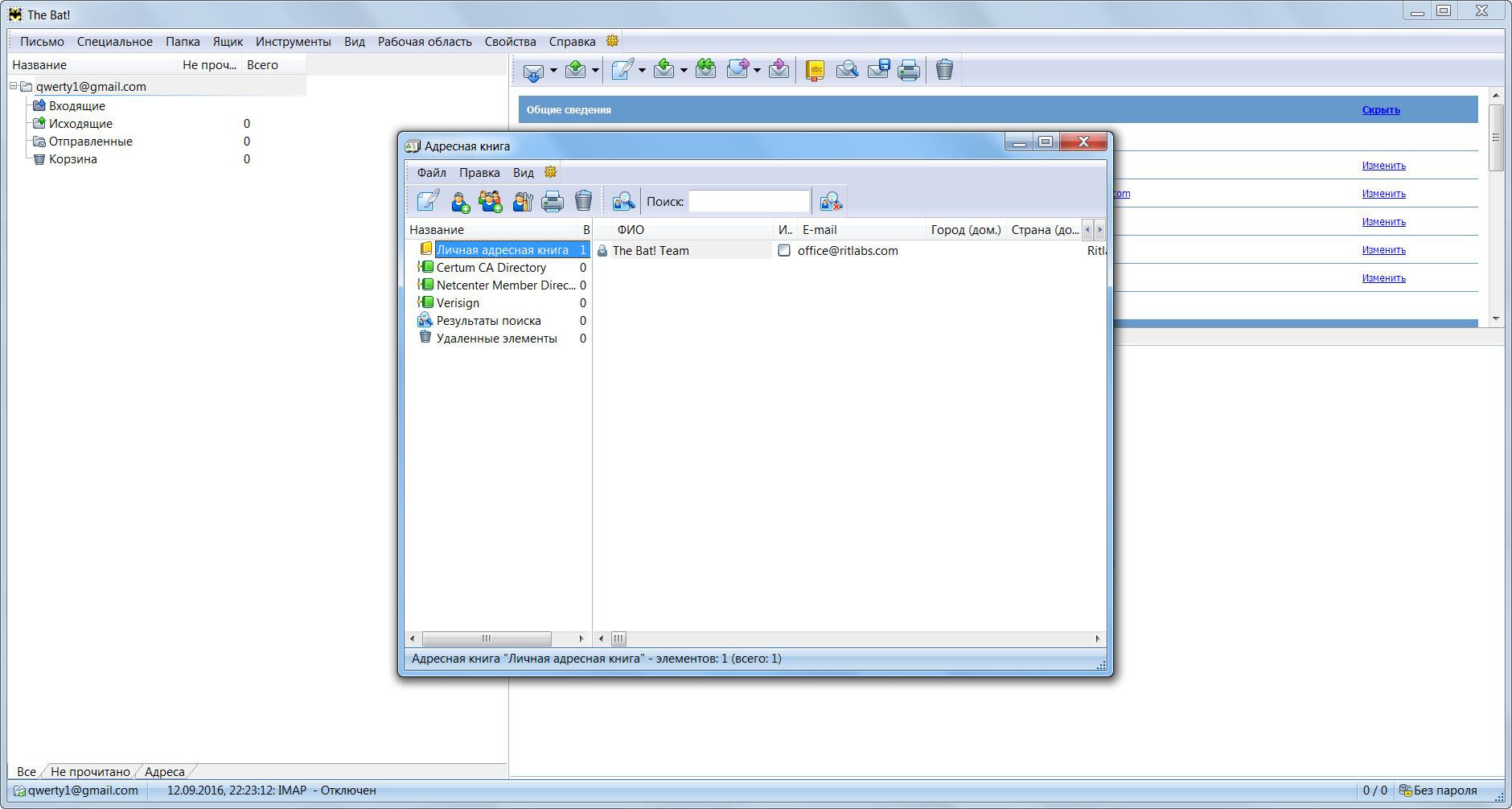Search contacts with the magnifier card icon
The image size is (1512, 809).
point(623,201)
